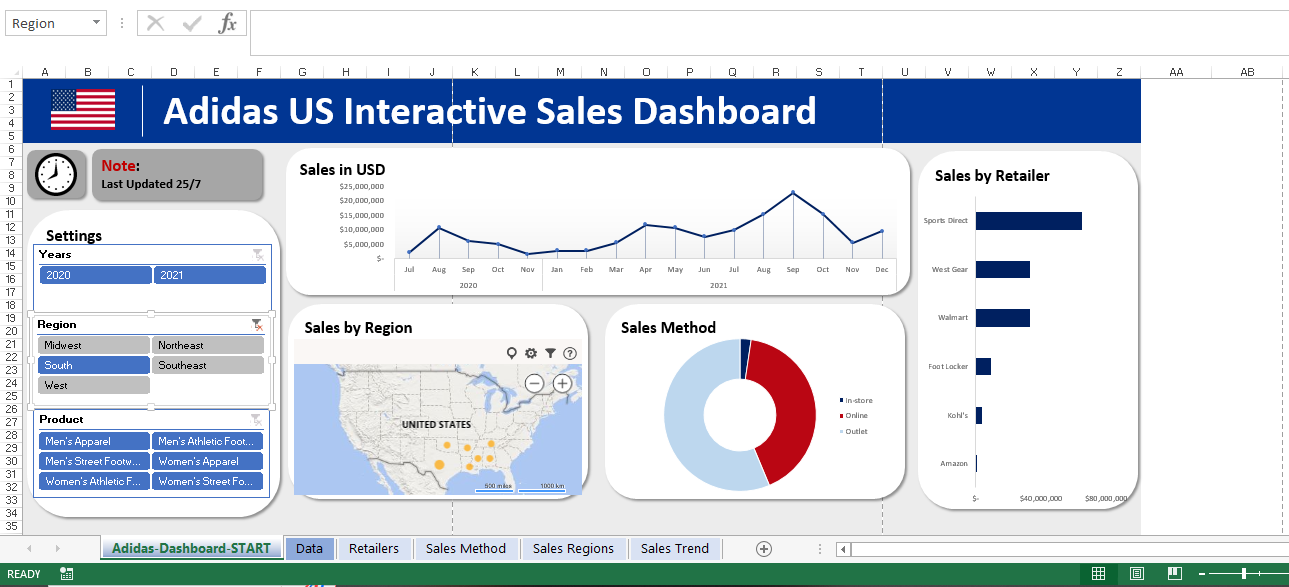Switch to Page Break Preview
1289x587 pixels.
(1175, 574)
